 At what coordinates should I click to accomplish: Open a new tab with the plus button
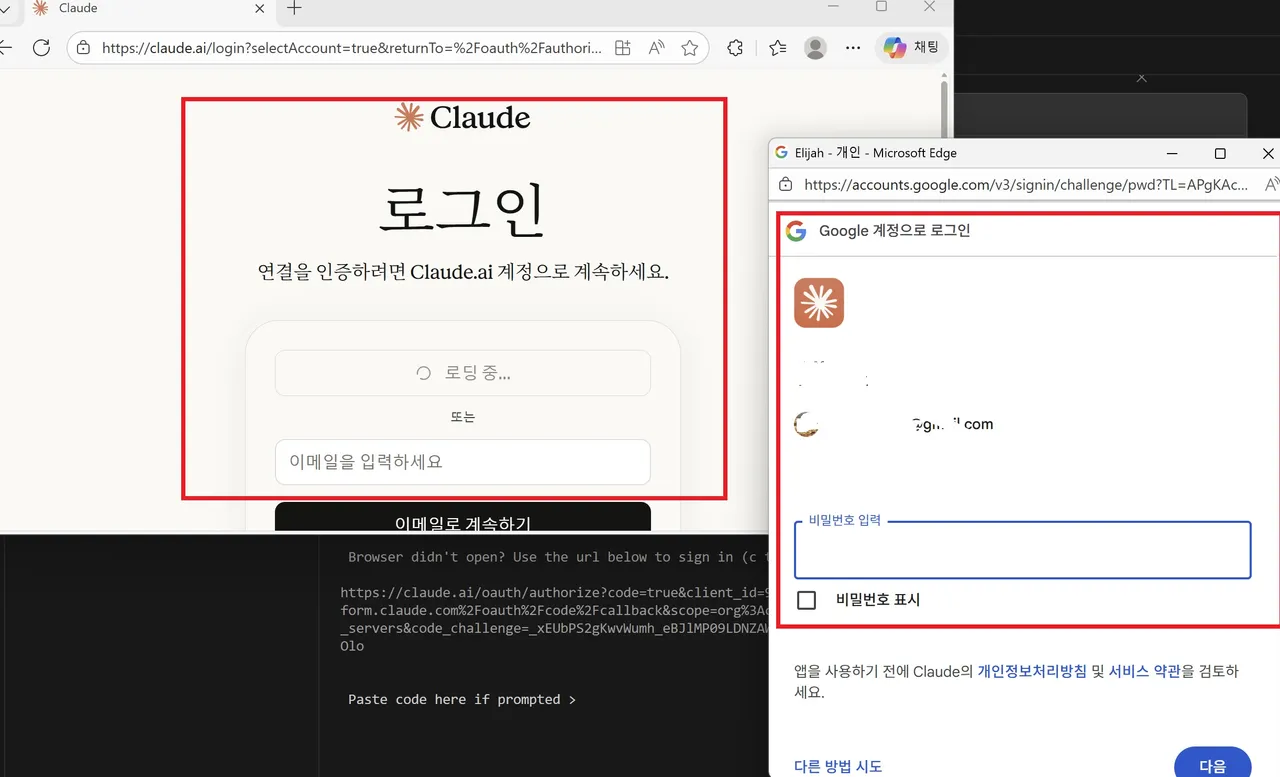(x=293, y=10)
